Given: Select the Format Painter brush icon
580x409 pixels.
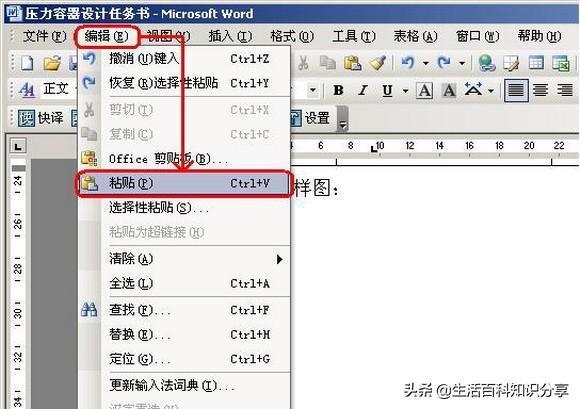Looking at the screenshot, I should 378,63.
